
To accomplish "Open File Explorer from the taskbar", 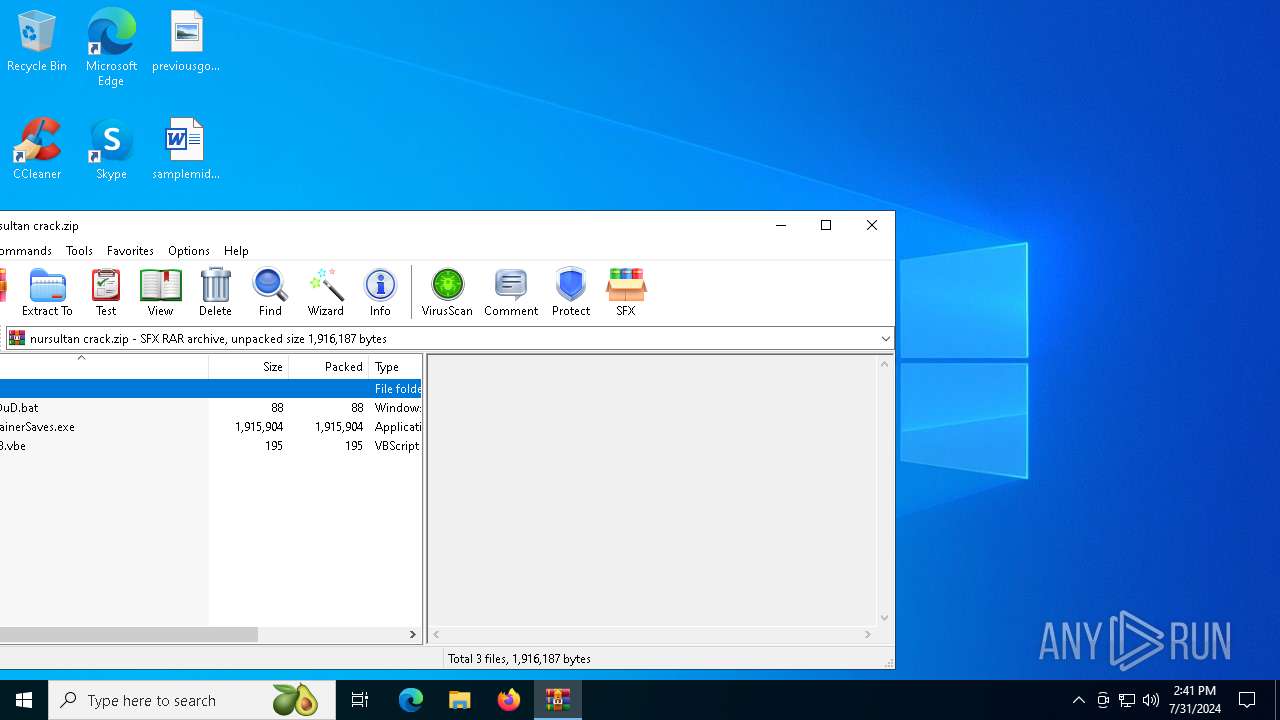I will [460, 700].
